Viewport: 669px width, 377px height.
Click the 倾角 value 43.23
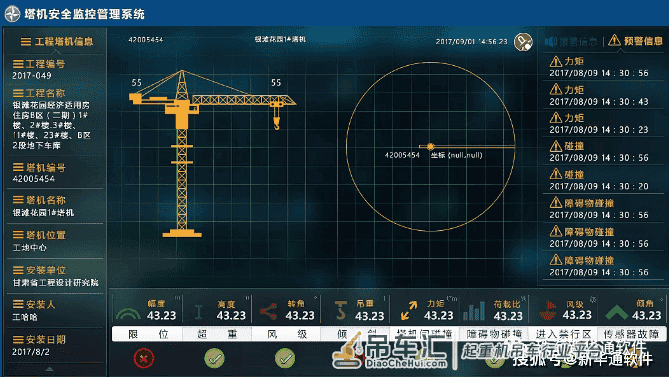tap(646, 315)
